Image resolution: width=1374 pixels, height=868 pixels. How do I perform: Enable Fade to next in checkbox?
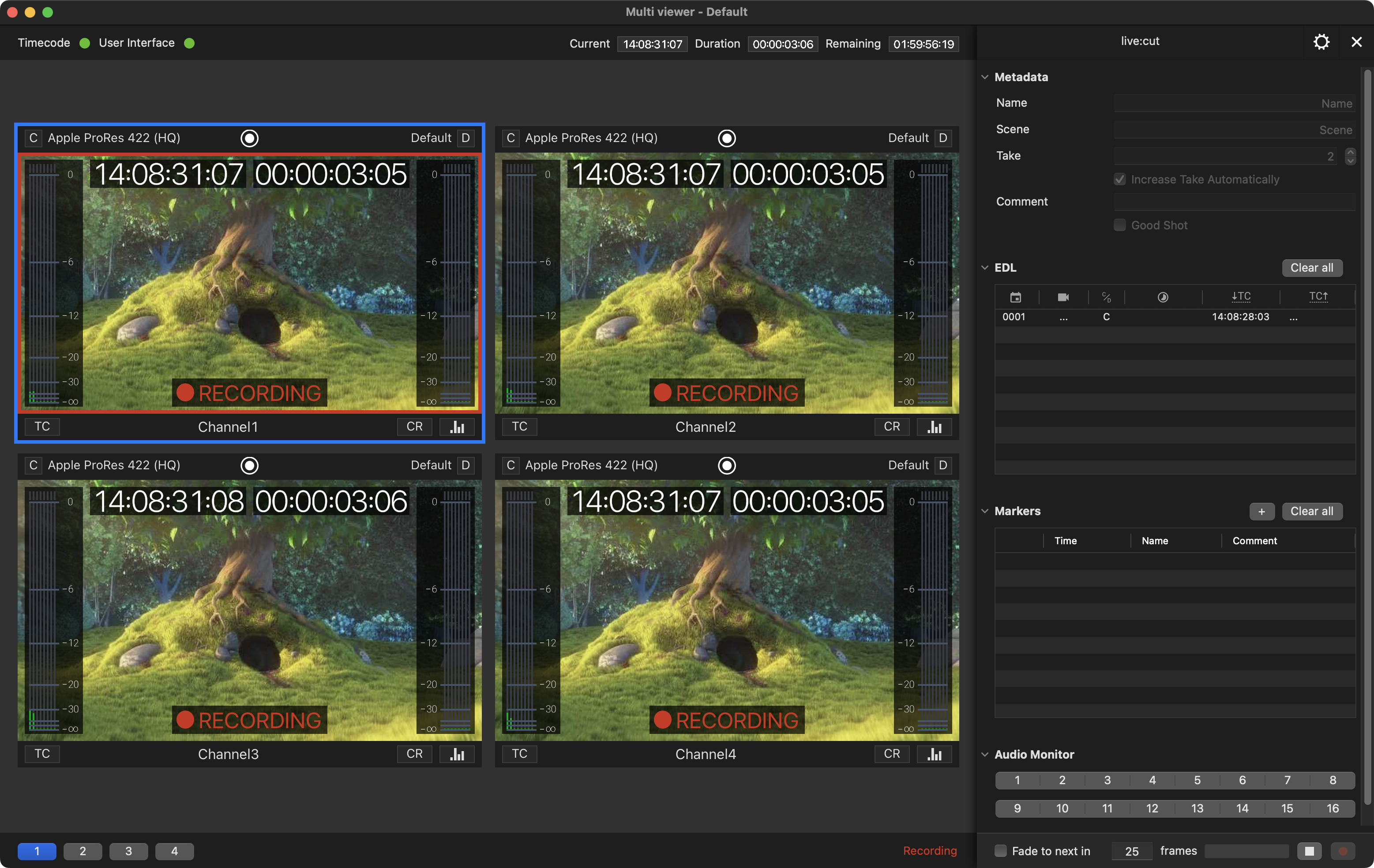point(1000,851)
